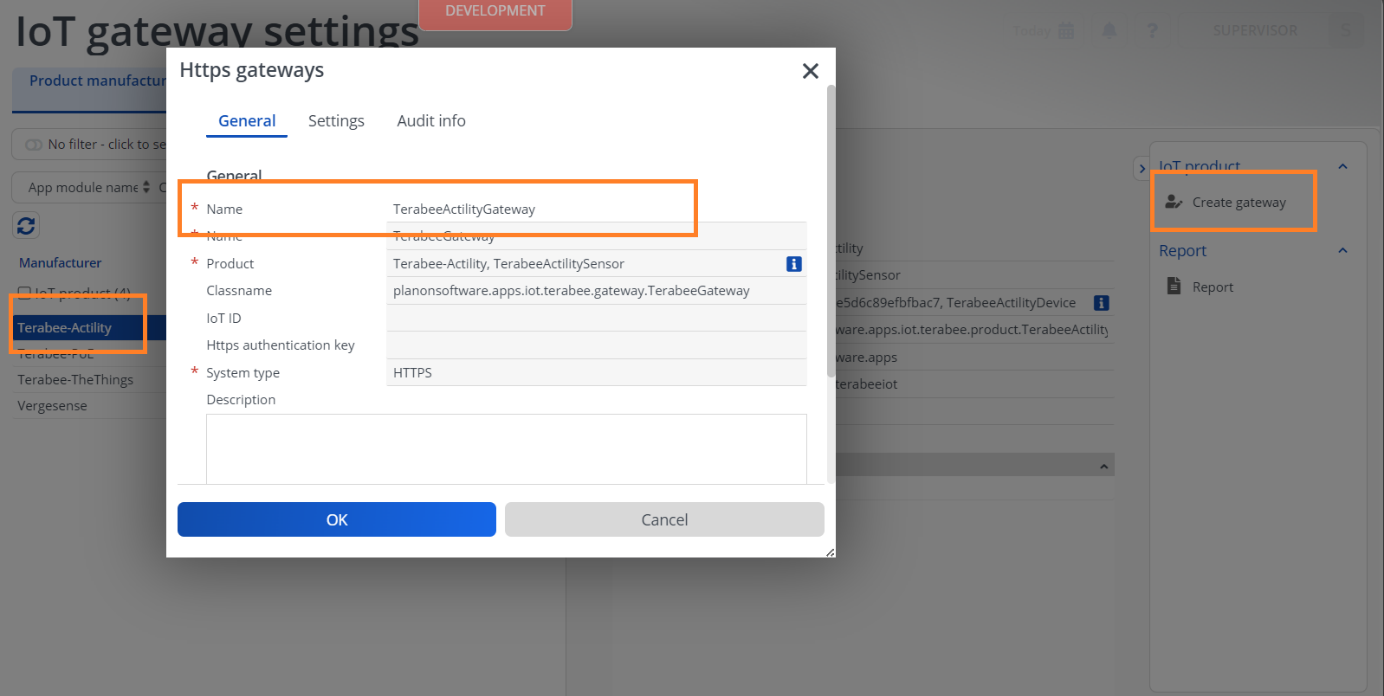Click the Create gateway action
Viewport: 1384px width, 696px height.
(1239, 202)
